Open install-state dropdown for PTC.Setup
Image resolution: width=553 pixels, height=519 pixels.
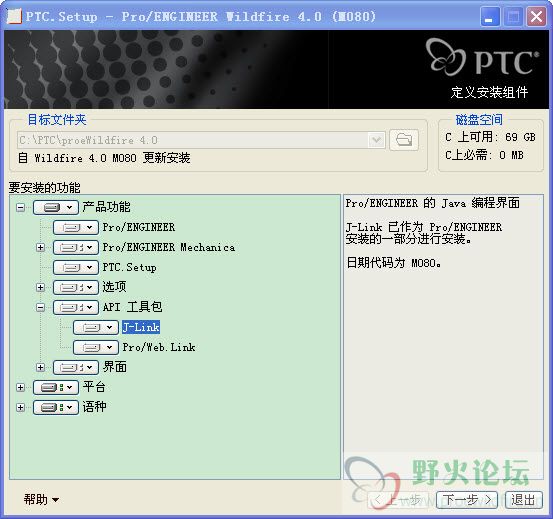click(x=76, y=267)
